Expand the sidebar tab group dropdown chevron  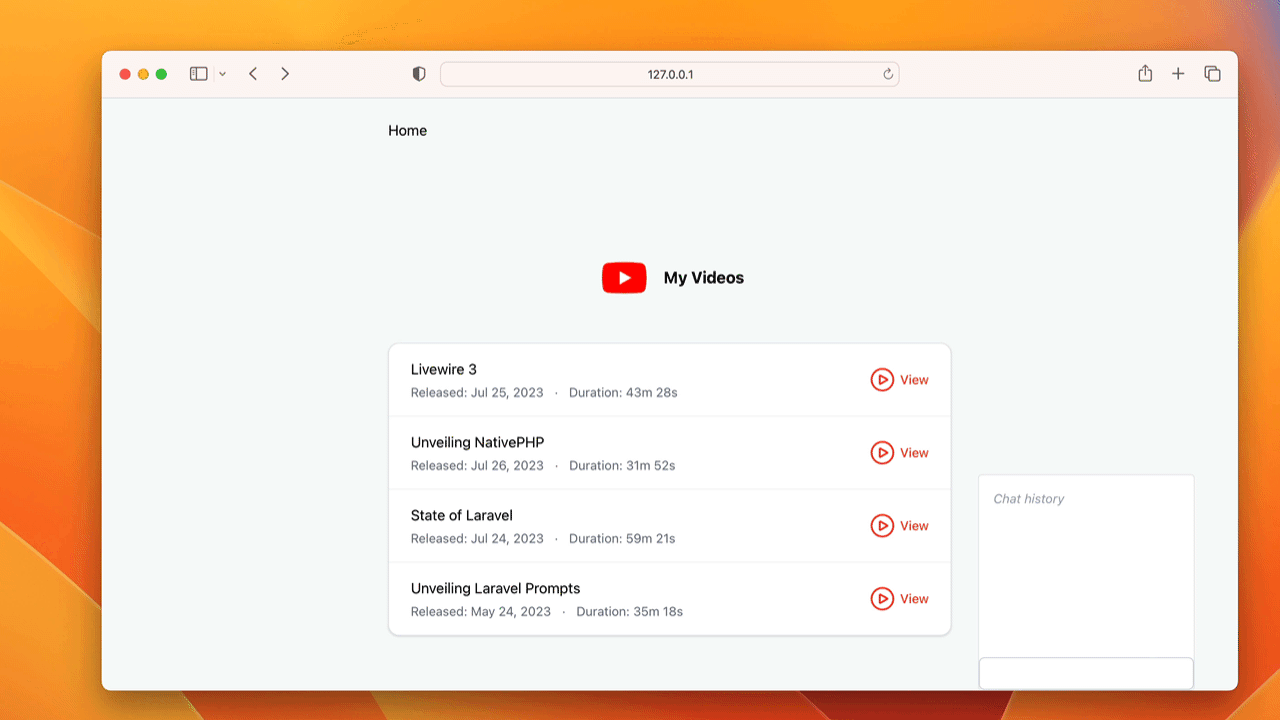pos(222,74)
